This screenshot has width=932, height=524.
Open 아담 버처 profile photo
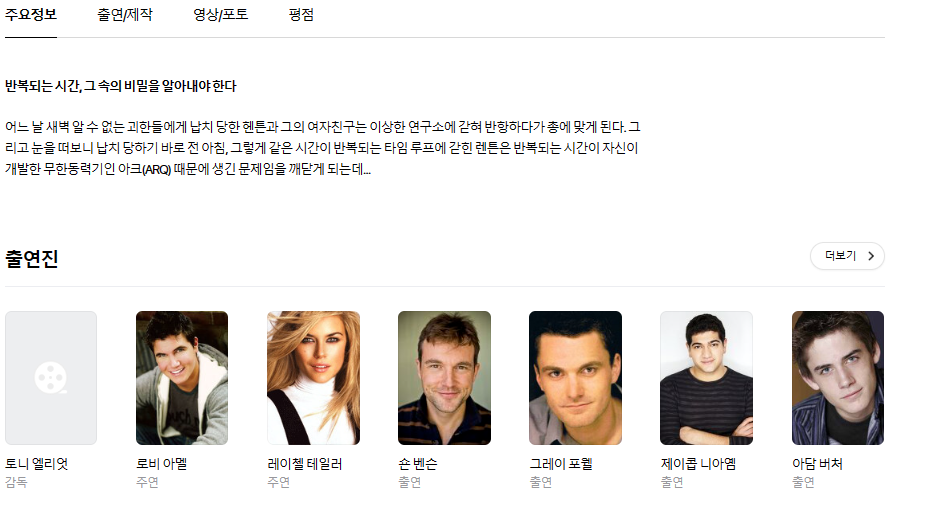837,378
